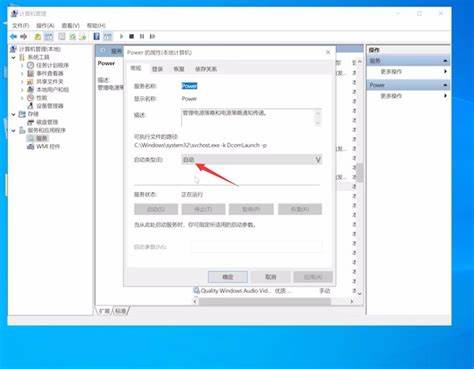474x369 pixels.
Task: Collapse the 服务和应用程序 tree node
Action: [x=14, y=130]
